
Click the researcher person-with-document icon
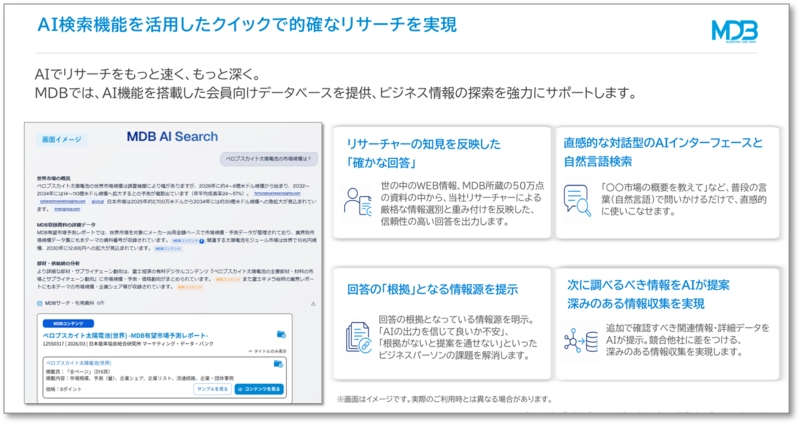point(358,202)
